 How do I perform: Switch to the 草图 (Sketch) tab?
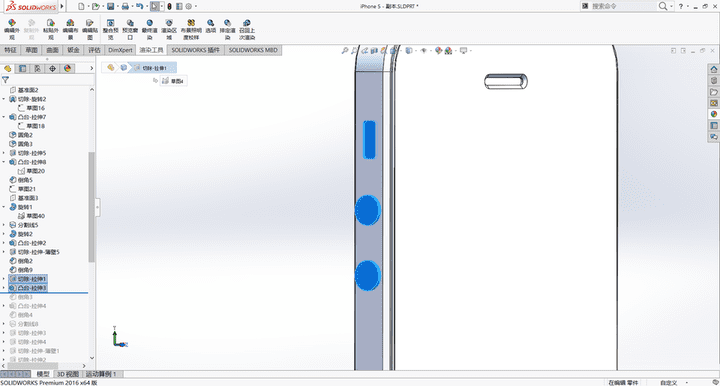click(x=31, y=50)
